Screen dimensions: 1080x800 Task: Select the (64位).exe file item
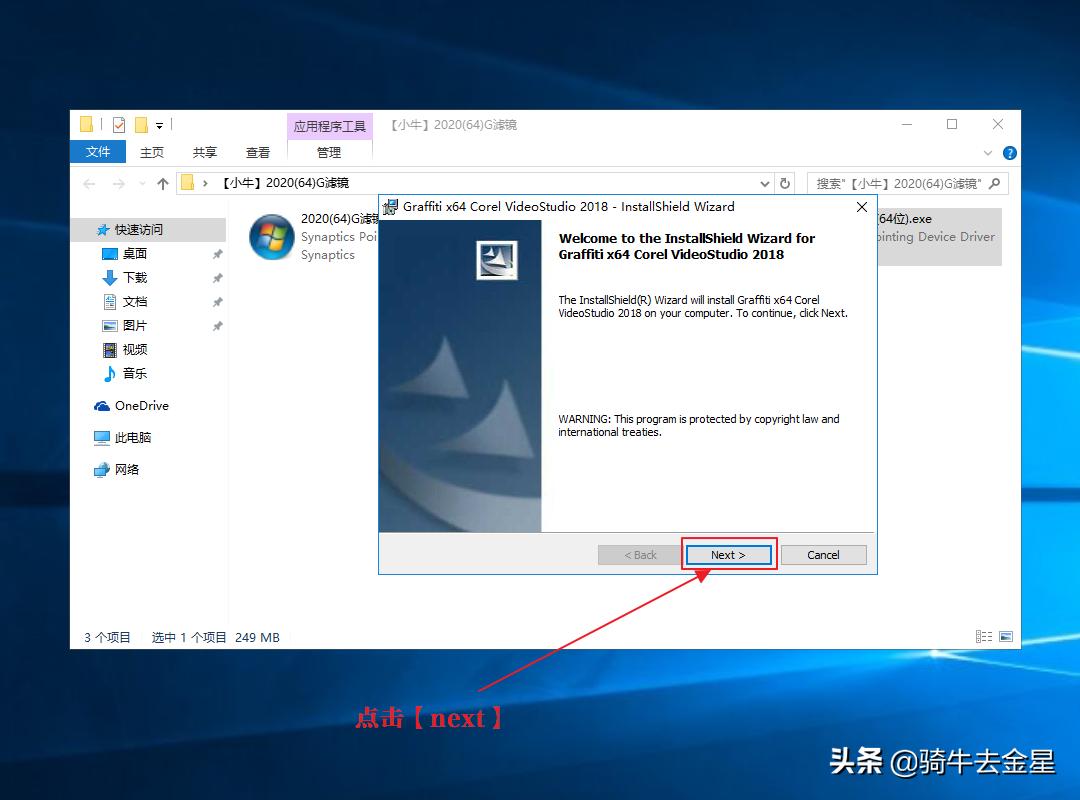[939, 236]
